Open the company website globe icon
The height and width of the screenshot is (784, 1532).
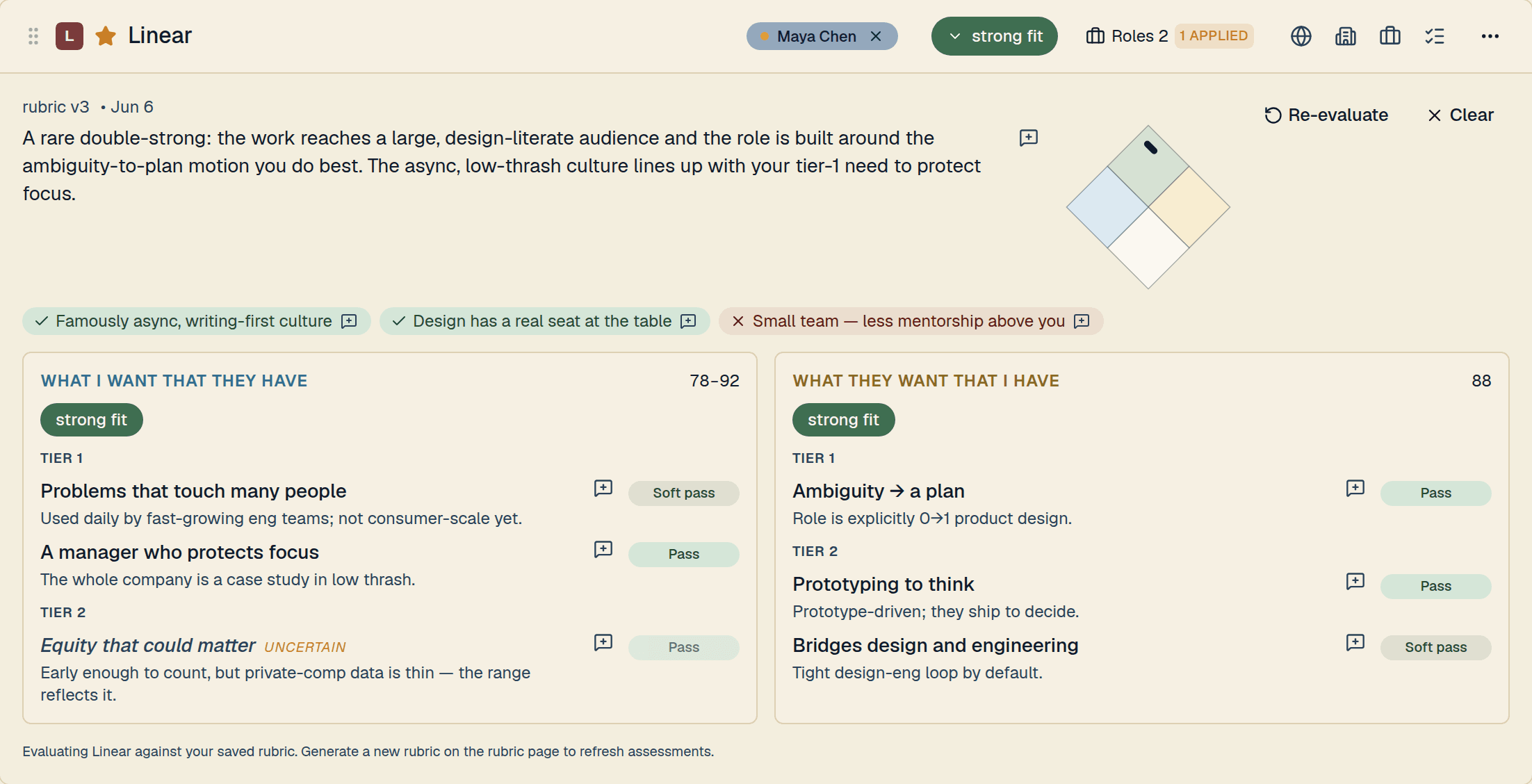1301,36
